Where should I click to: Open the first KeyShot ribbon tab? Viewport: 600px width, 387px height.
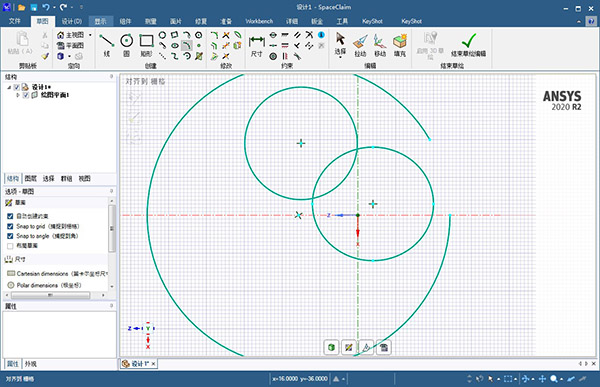372,21
